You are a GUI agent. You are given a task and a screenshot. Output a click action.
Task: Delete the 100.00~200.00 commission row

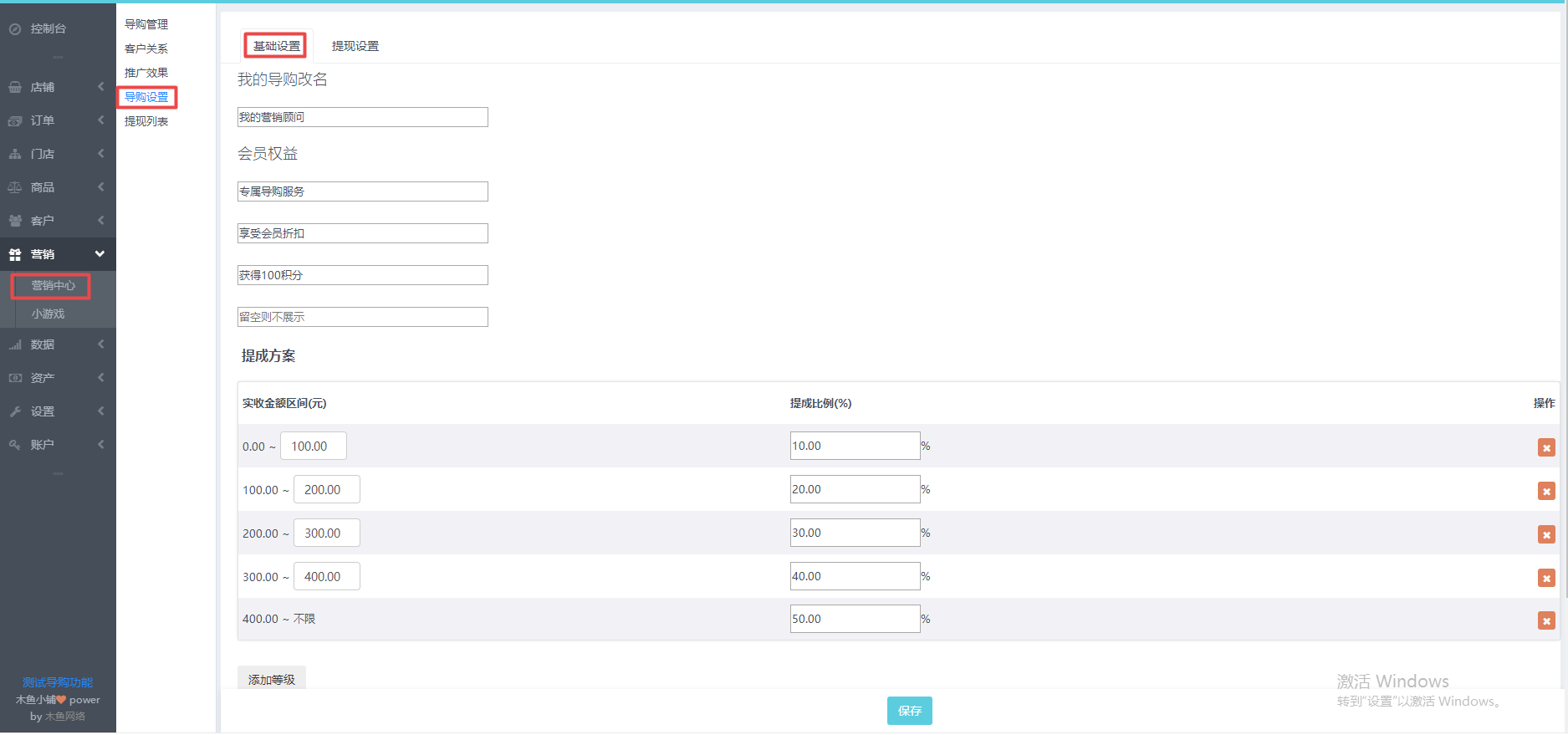pyautogui.click(x=1546, y=491)
